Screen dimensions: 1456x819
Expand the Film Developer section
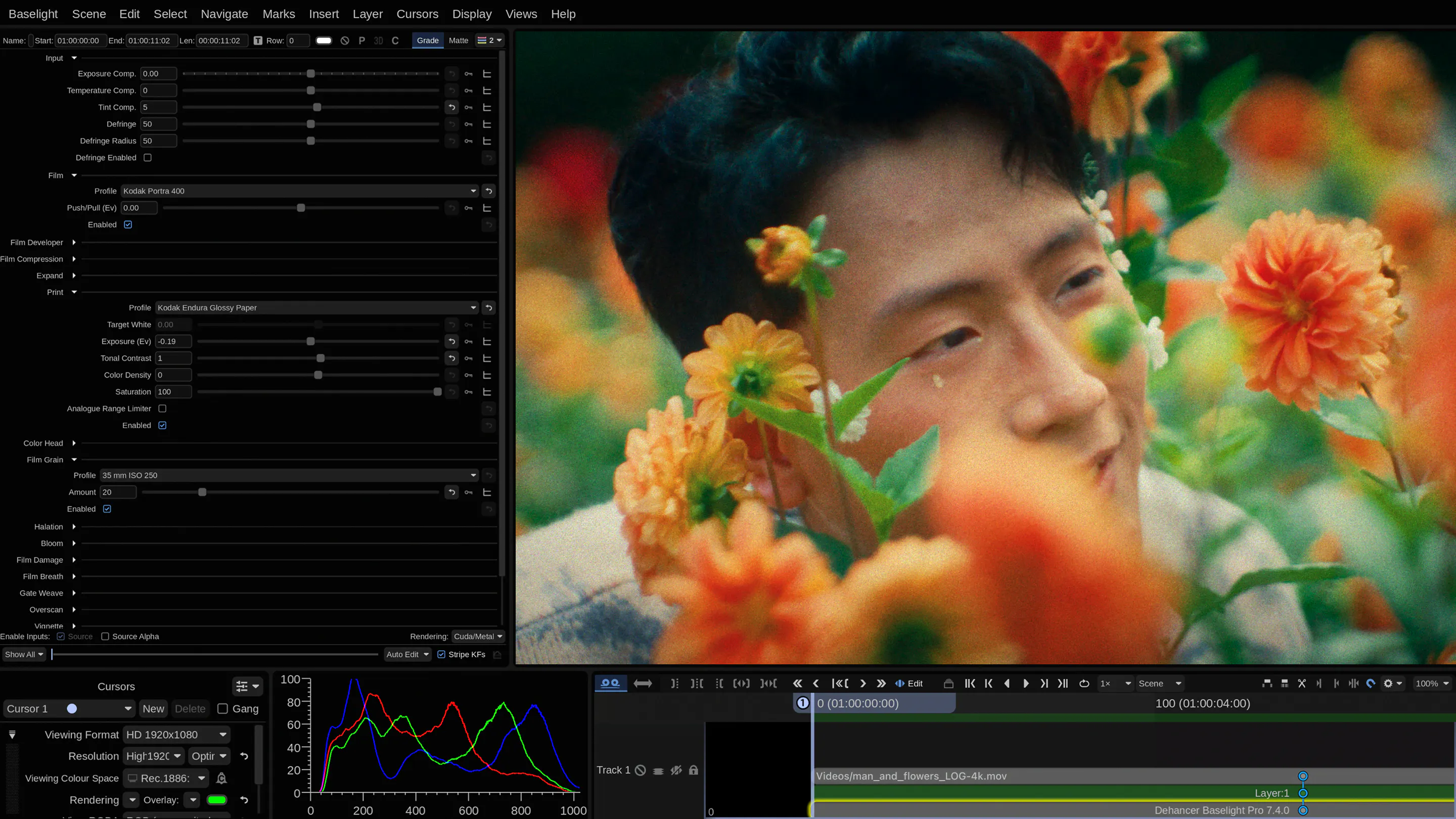(x=74, y=243)
